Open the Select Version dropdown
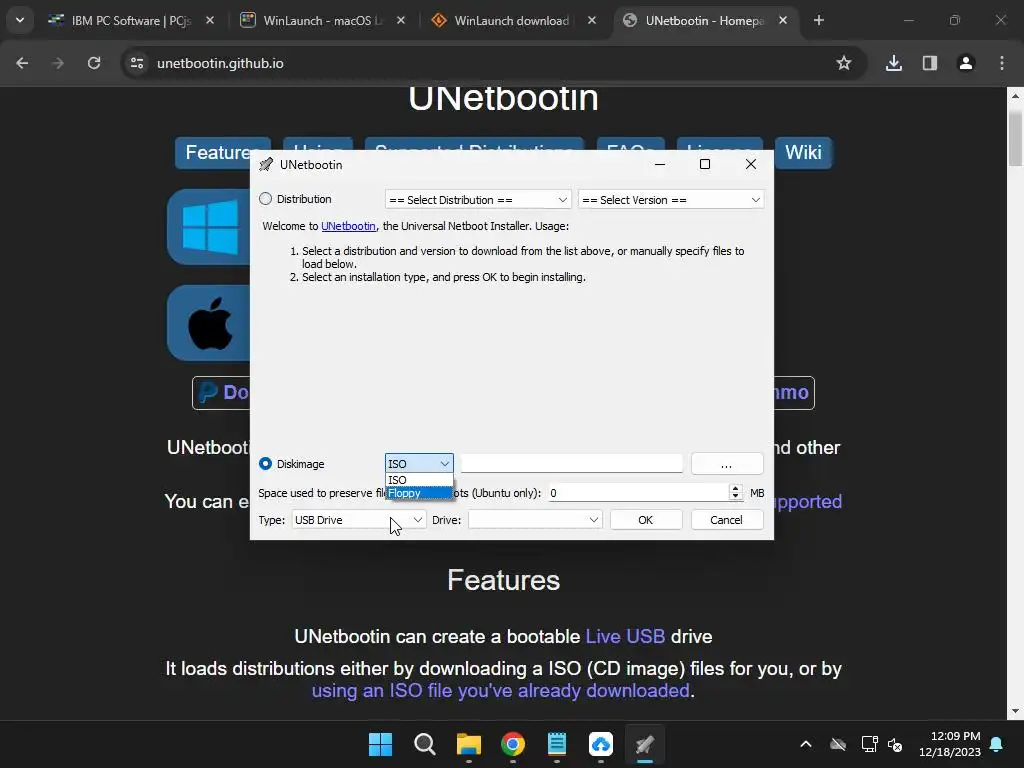Viewport: 1024px width, 768px height. click(671, 200)
